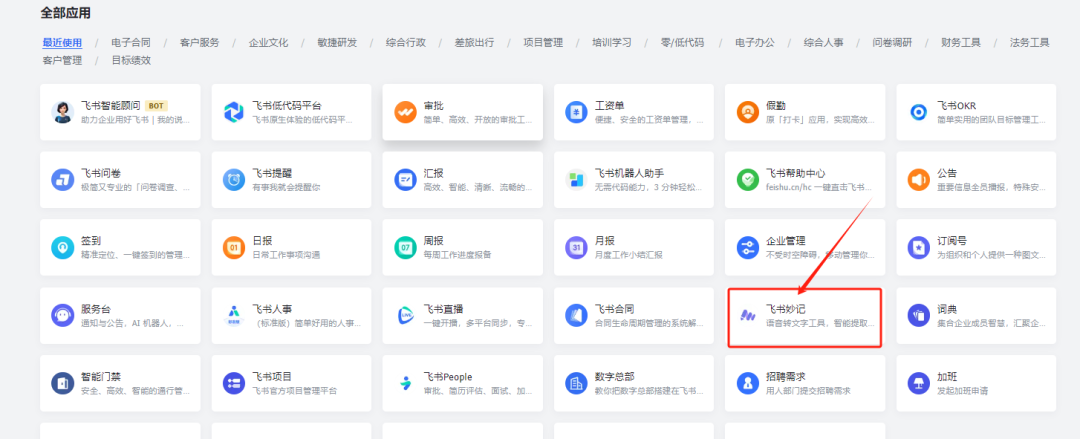
Task: Click the 日报 daily report icon
Action: pyautogui.click(x=234, y=247)
